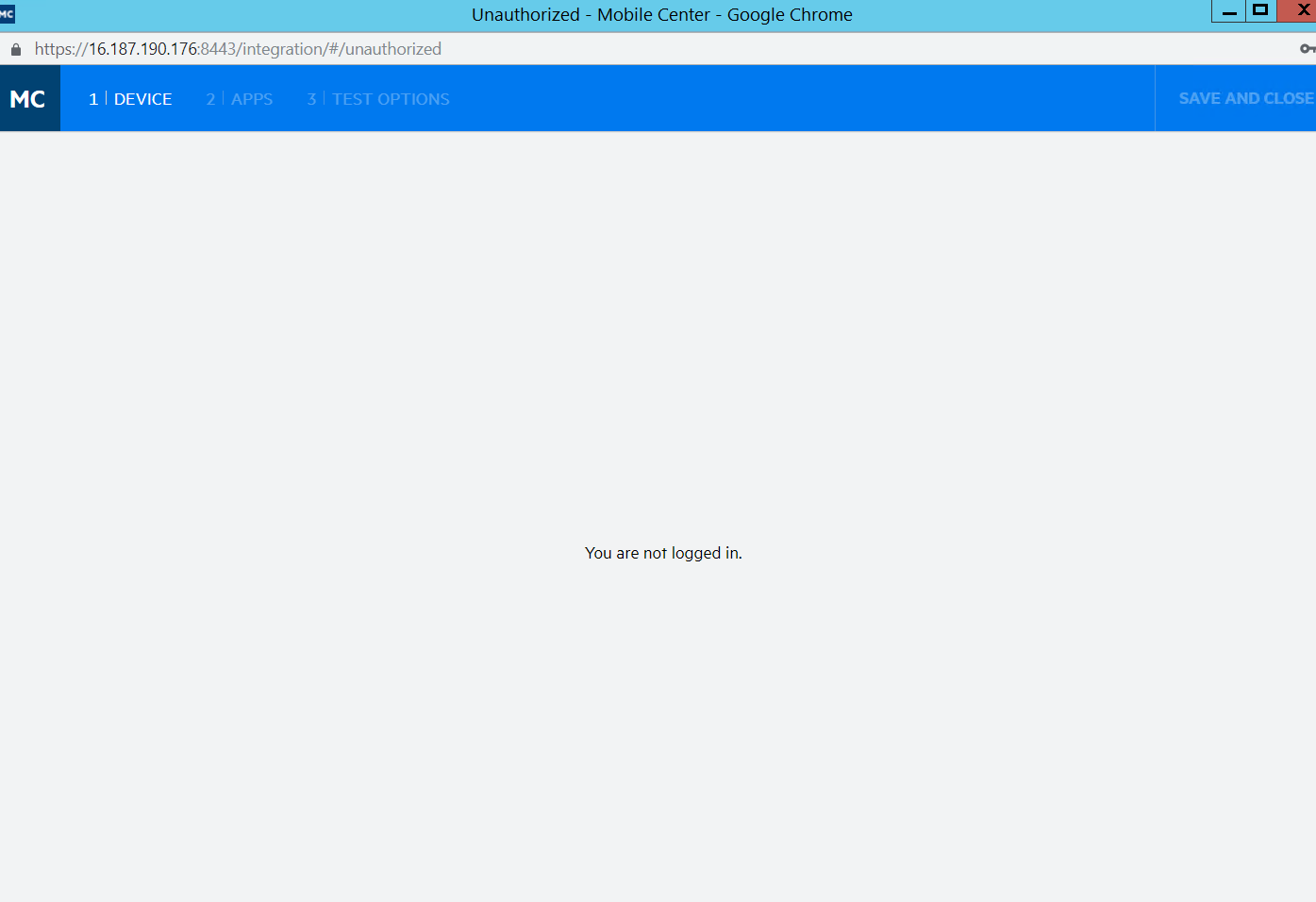
Task: Select step number 2 in the wizard header
Action: coord(210,99)
